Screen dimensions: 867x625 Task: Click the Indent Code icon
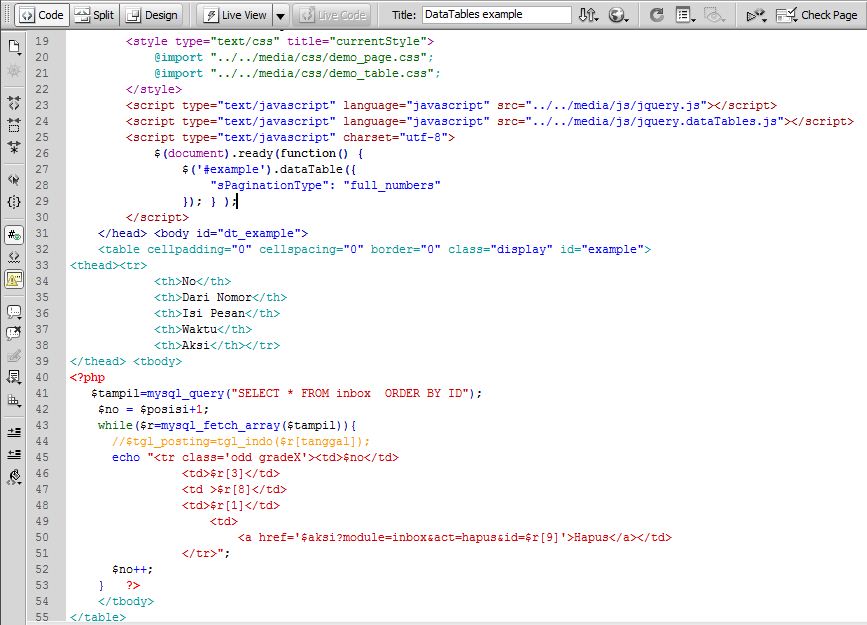(14, 432)
